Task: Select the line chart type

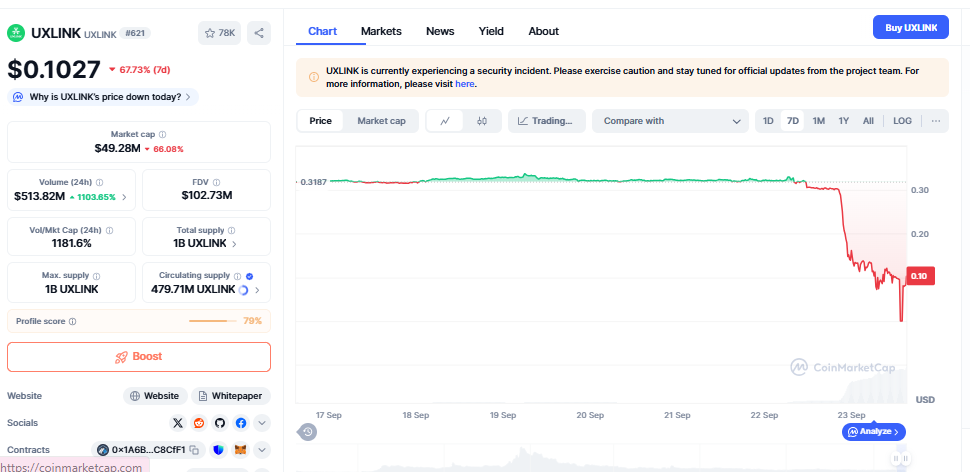Action: click(445, 121)
